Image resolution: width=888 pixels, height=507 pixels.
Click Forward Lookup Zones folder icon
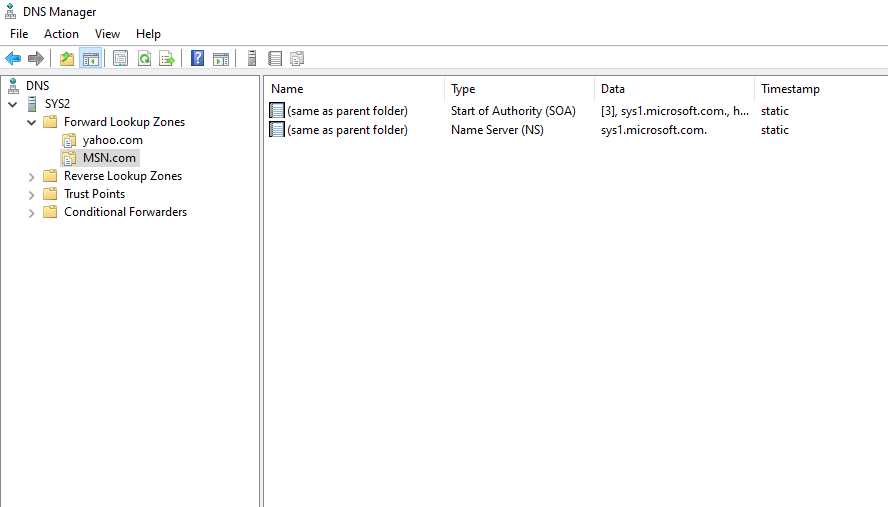[50, 122]
